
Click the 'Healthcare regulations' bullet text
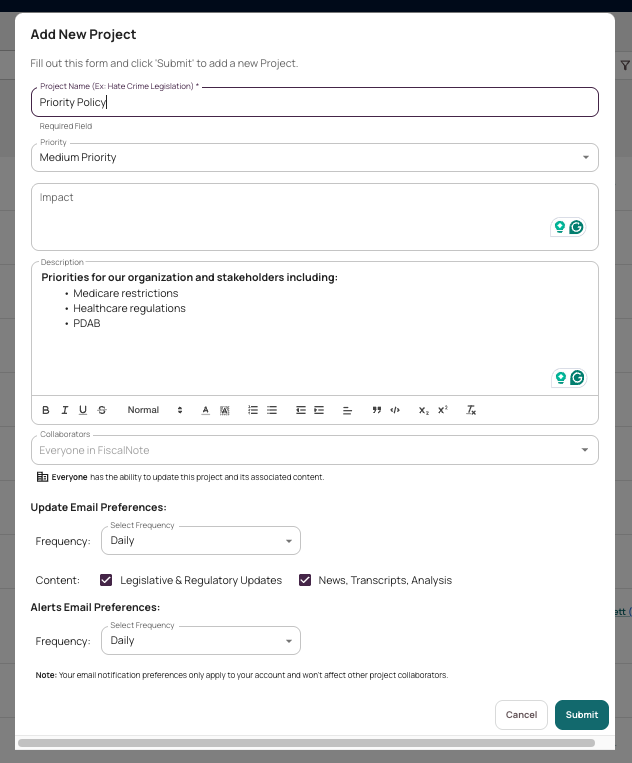pyautogui.click(x=129, y=309)
